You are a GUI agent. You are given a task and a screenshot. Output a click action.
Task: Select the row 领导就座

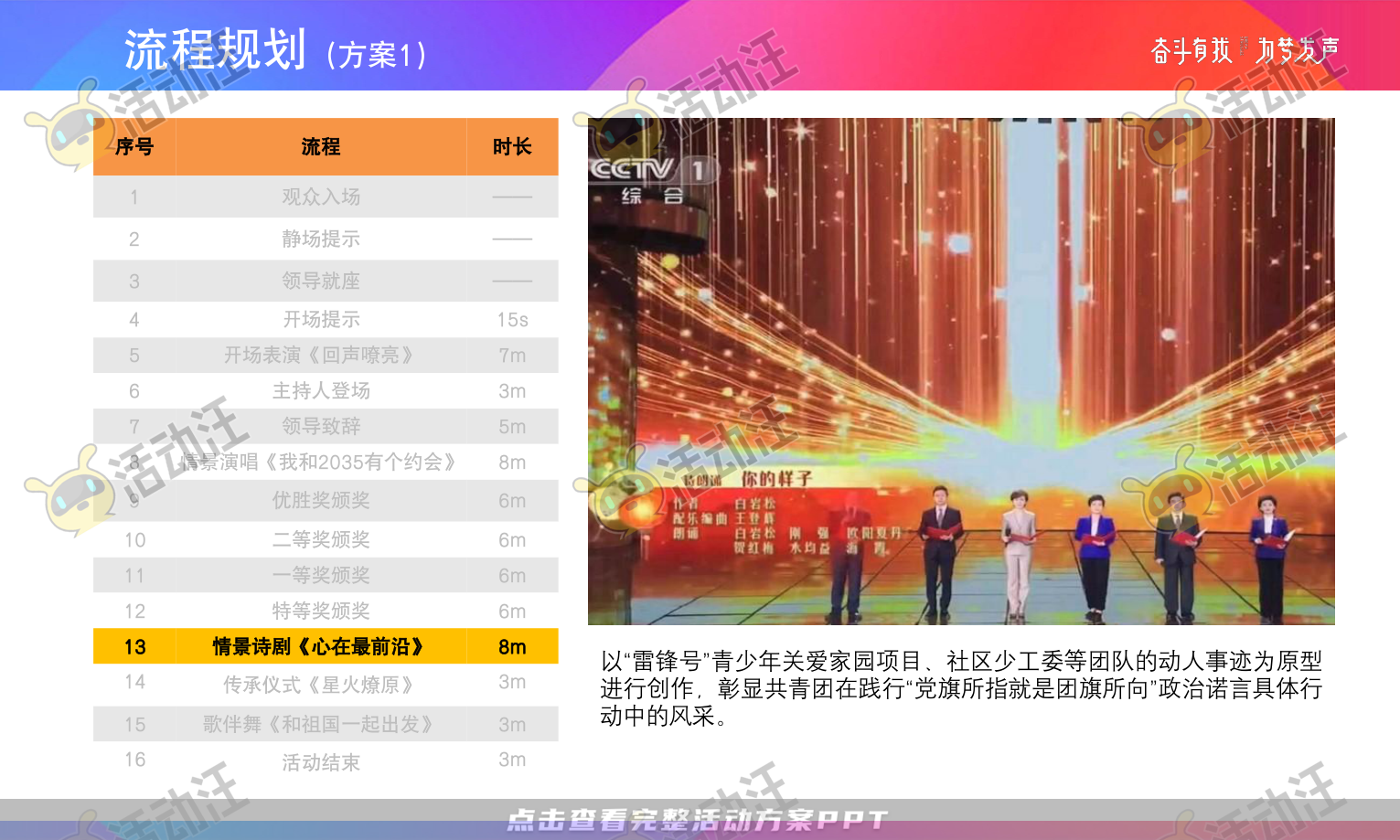point(326,281)
